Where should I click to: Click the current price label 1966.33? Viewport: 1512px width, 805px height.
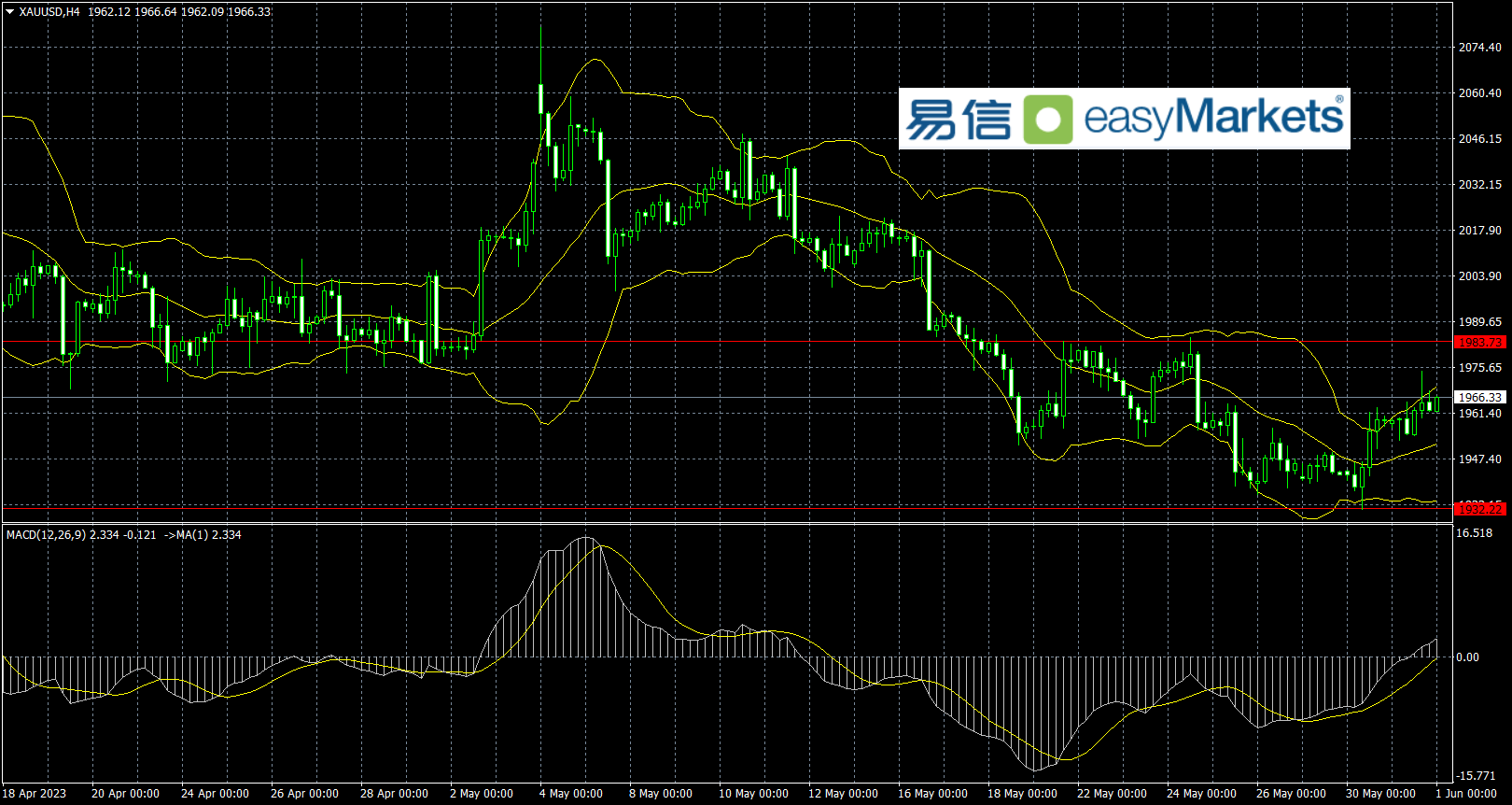[x=1480, y=397]
